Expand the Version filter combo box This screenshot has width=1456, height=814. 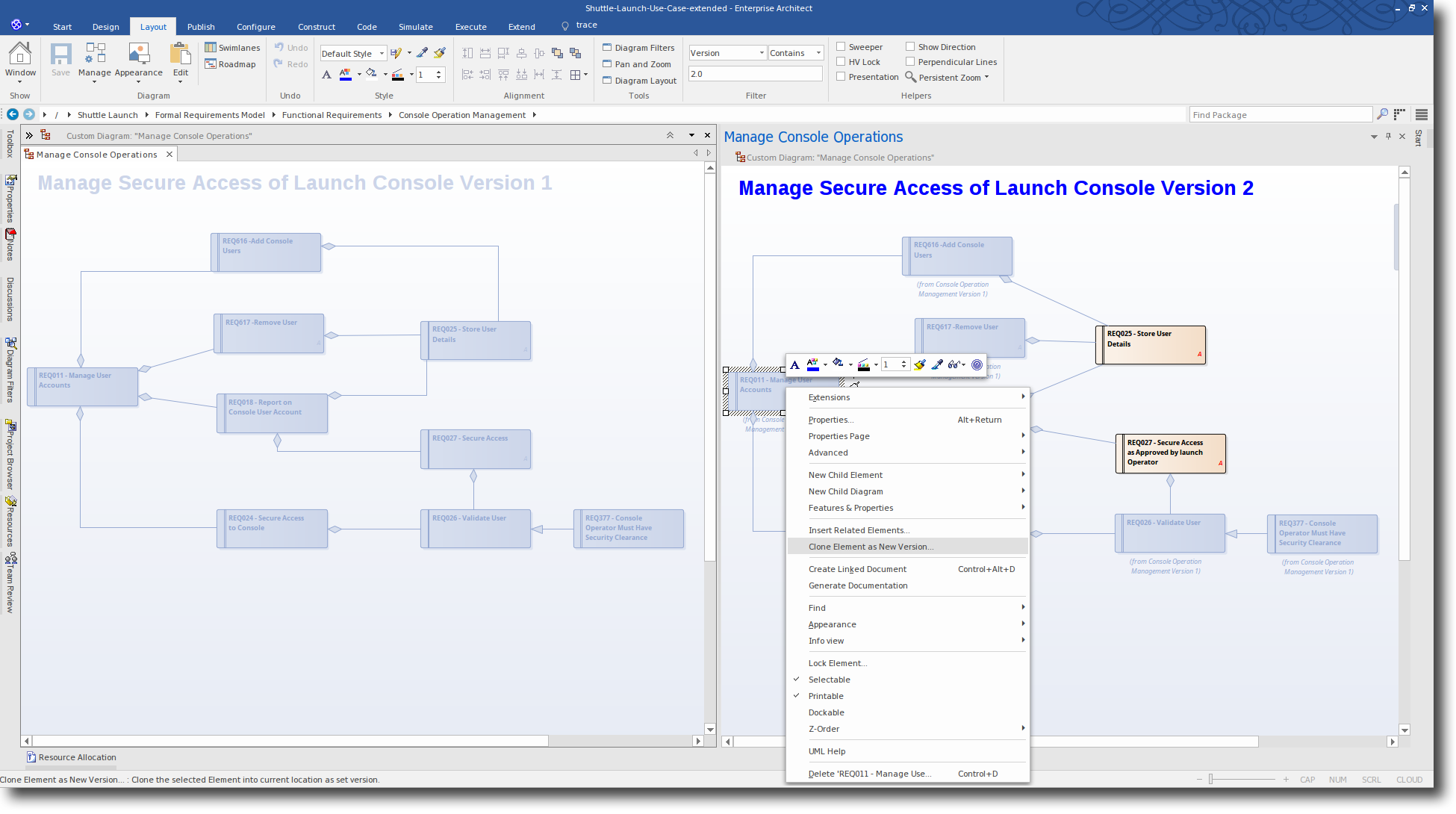(762, 53)
